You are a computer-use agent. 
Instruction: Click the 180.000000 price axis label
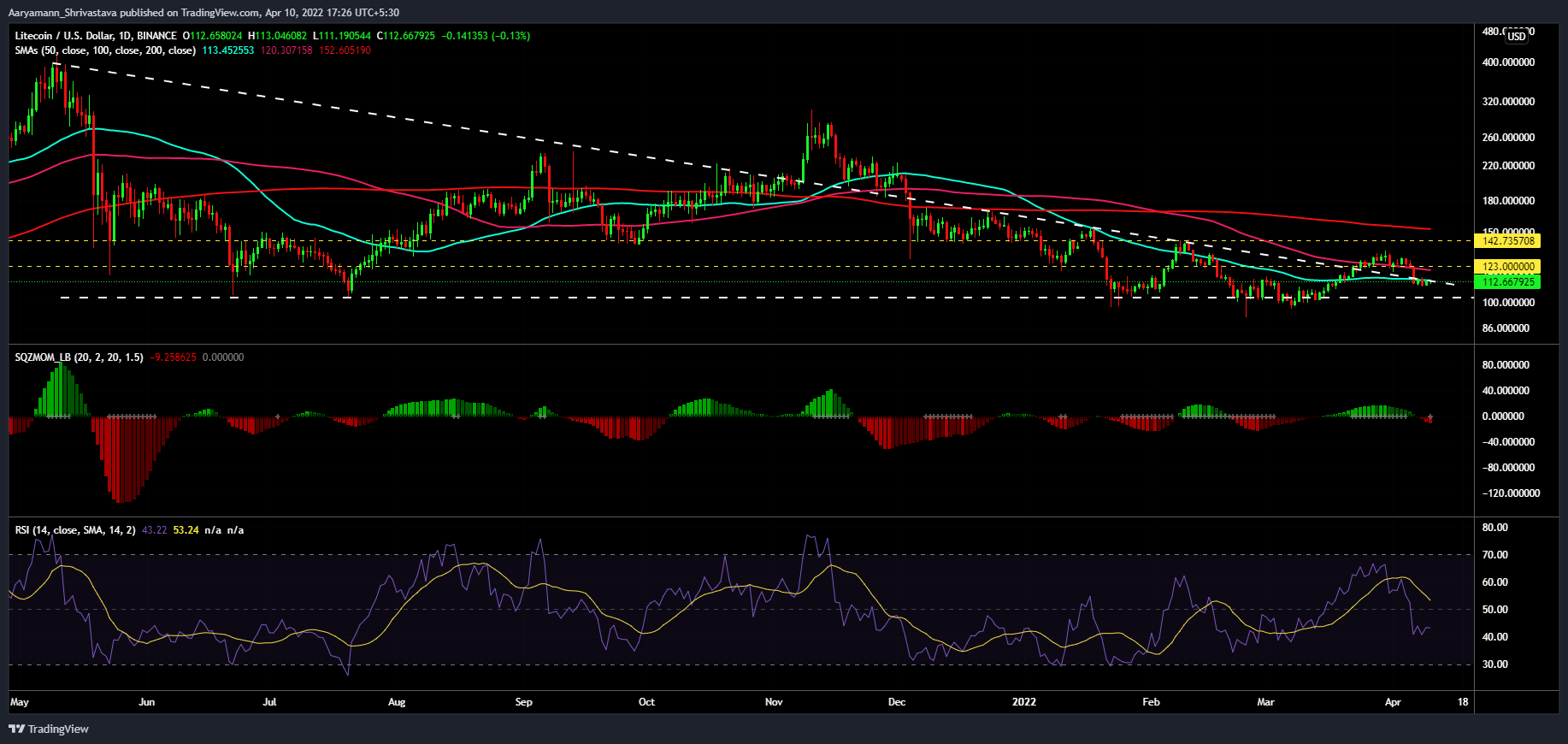[x=1508, y=201]
